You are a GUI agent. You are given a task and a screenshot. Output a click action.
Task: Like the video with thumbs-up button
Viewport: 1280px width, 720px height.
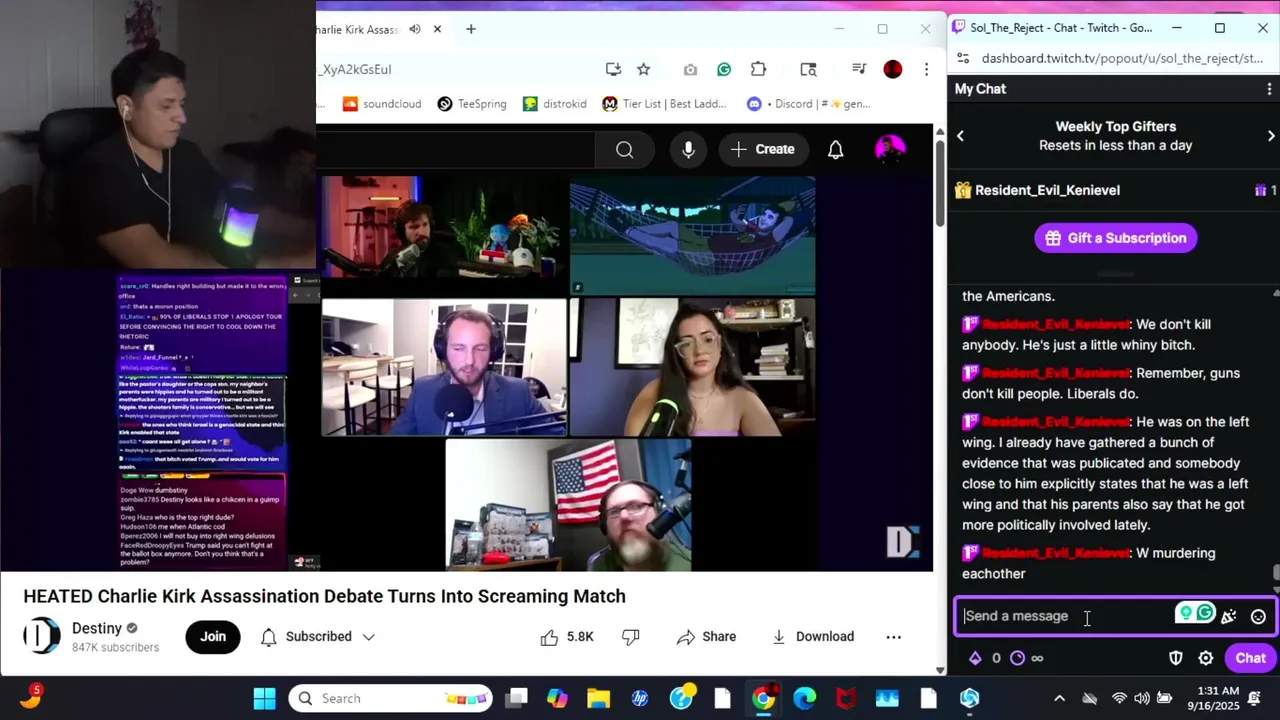coord(567,637)
